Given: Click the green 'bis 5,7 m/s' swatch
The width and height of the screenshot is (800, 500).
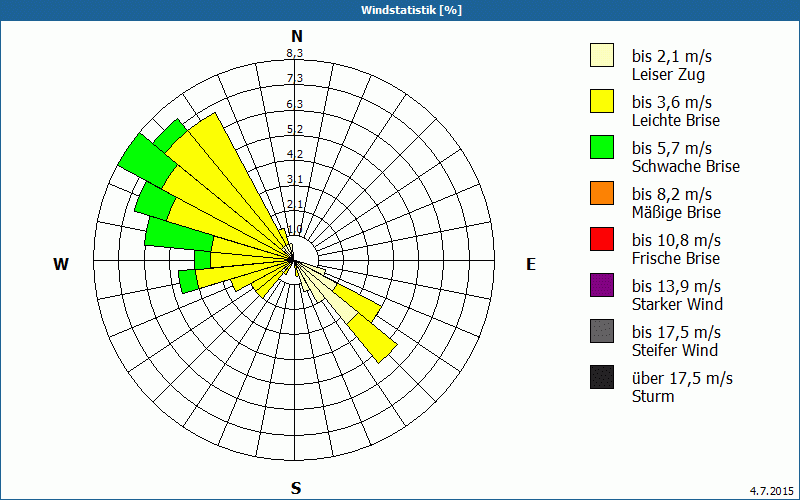Looking at the screenshot, I should point(602,147).
